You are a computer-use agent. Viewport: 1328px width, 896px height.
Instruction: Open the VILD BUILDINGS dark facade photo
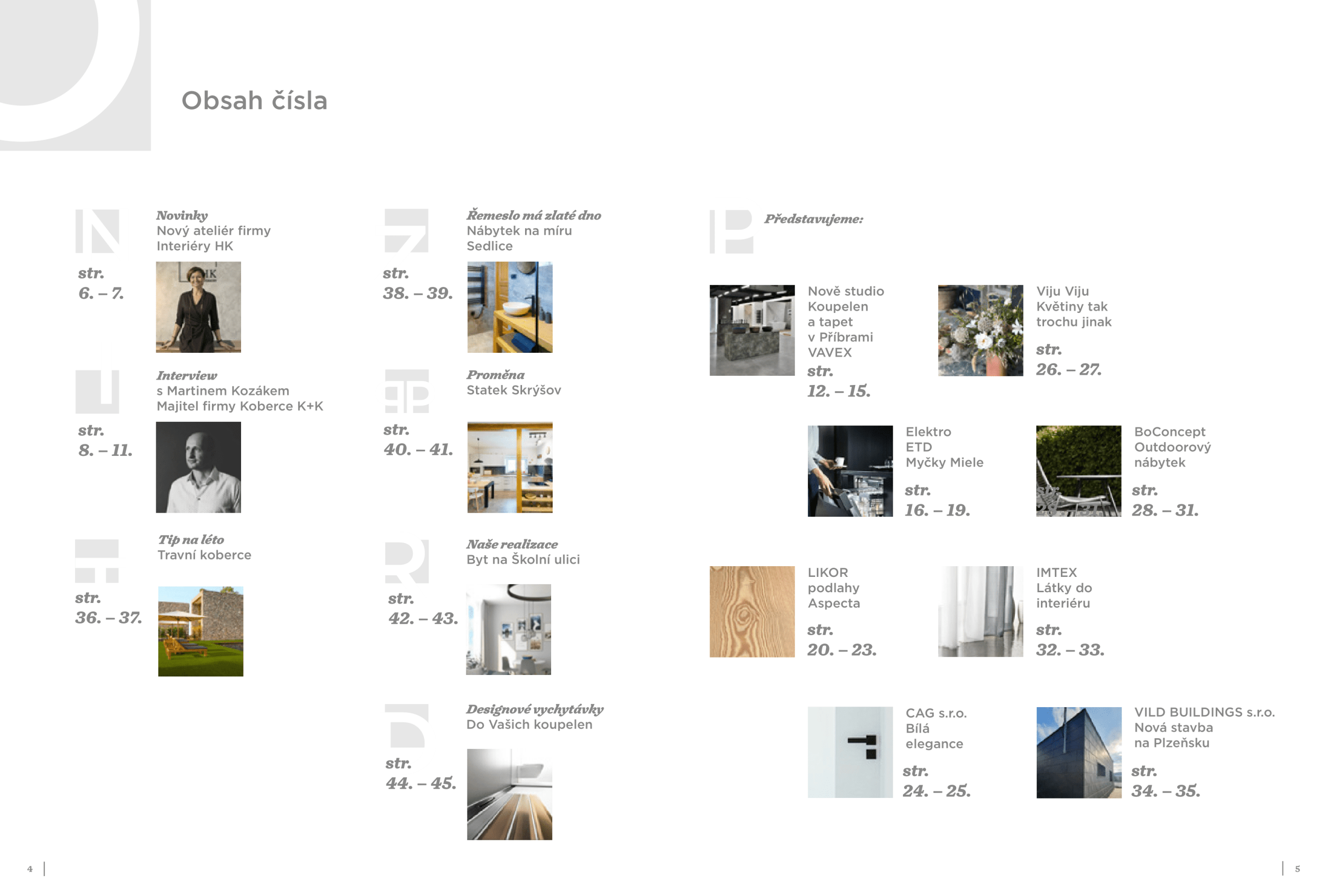1079,752
